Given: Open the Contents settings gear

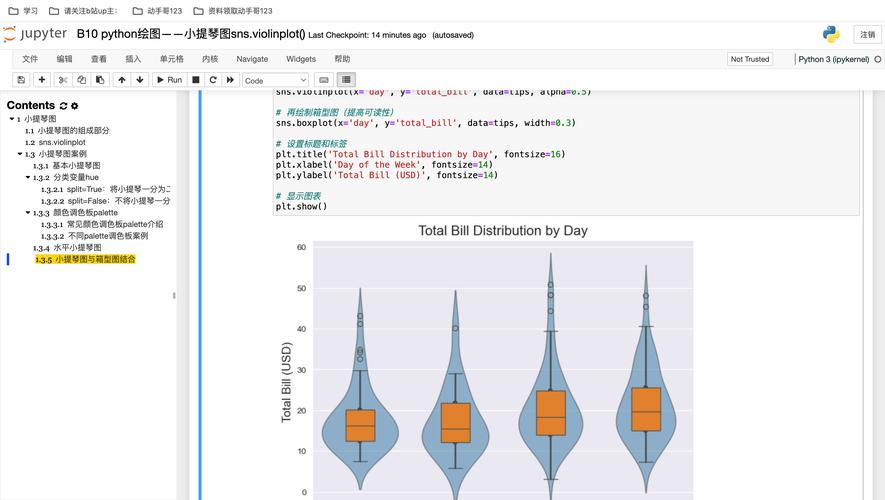Looking at the screenshot, I should point(75,106).
